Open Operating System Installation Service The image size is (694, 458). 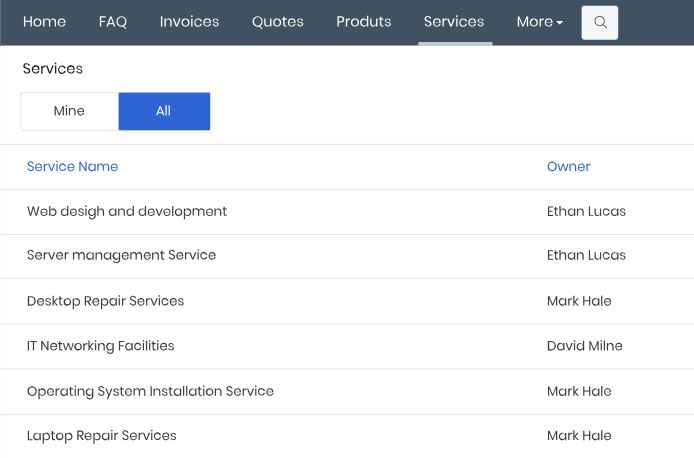pyautogui.click(x=150, y=391)
